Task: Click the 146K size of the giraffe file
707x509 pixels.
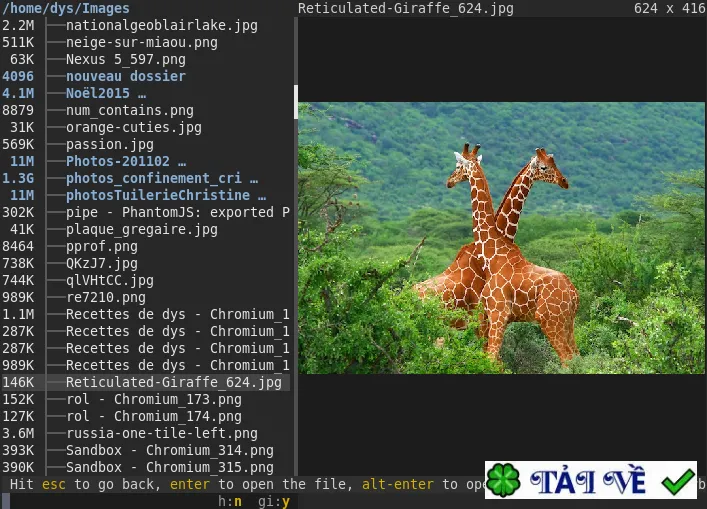Action: pyautogui.click(x=18, y=382)
